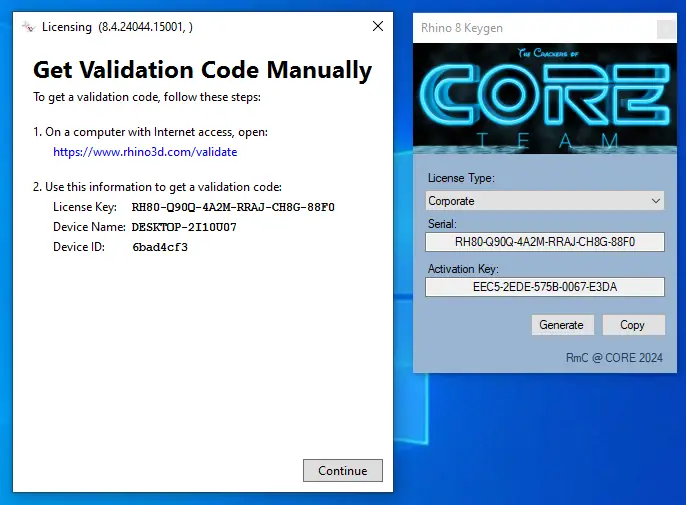Open the rhino3d.com/validate link
686x505 pixels.
(x=145, y=152)
